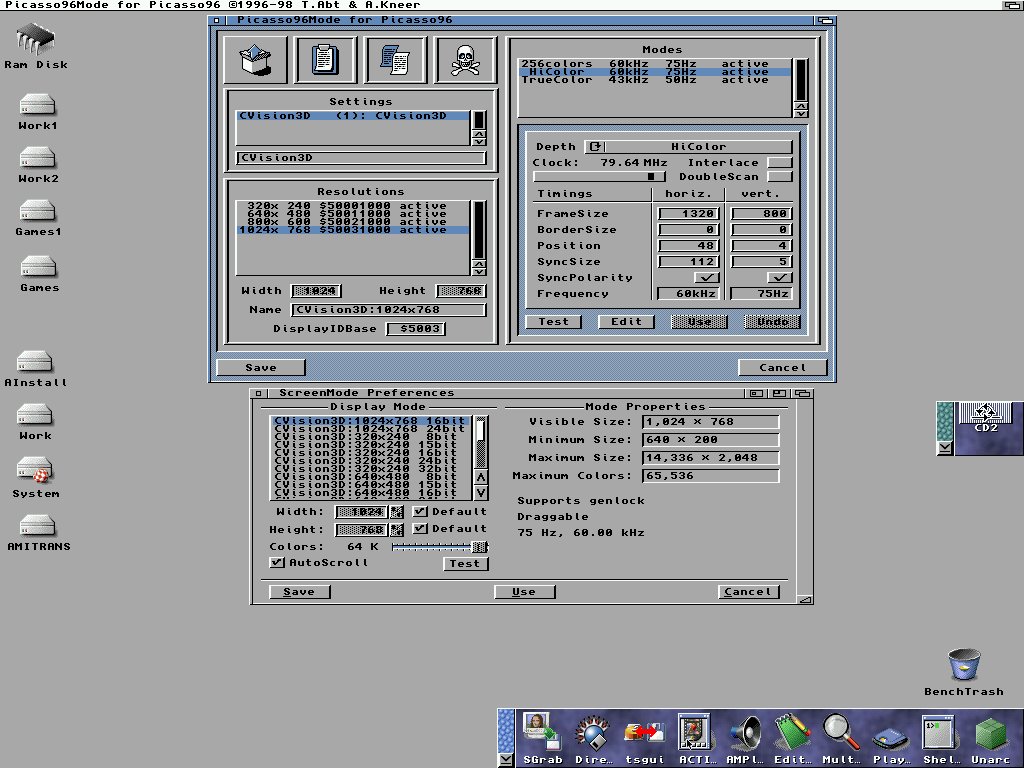Select the AInstall drive icon
Image resolution: width=1024 pixels, height=768 pixels.
pos(35,369)
